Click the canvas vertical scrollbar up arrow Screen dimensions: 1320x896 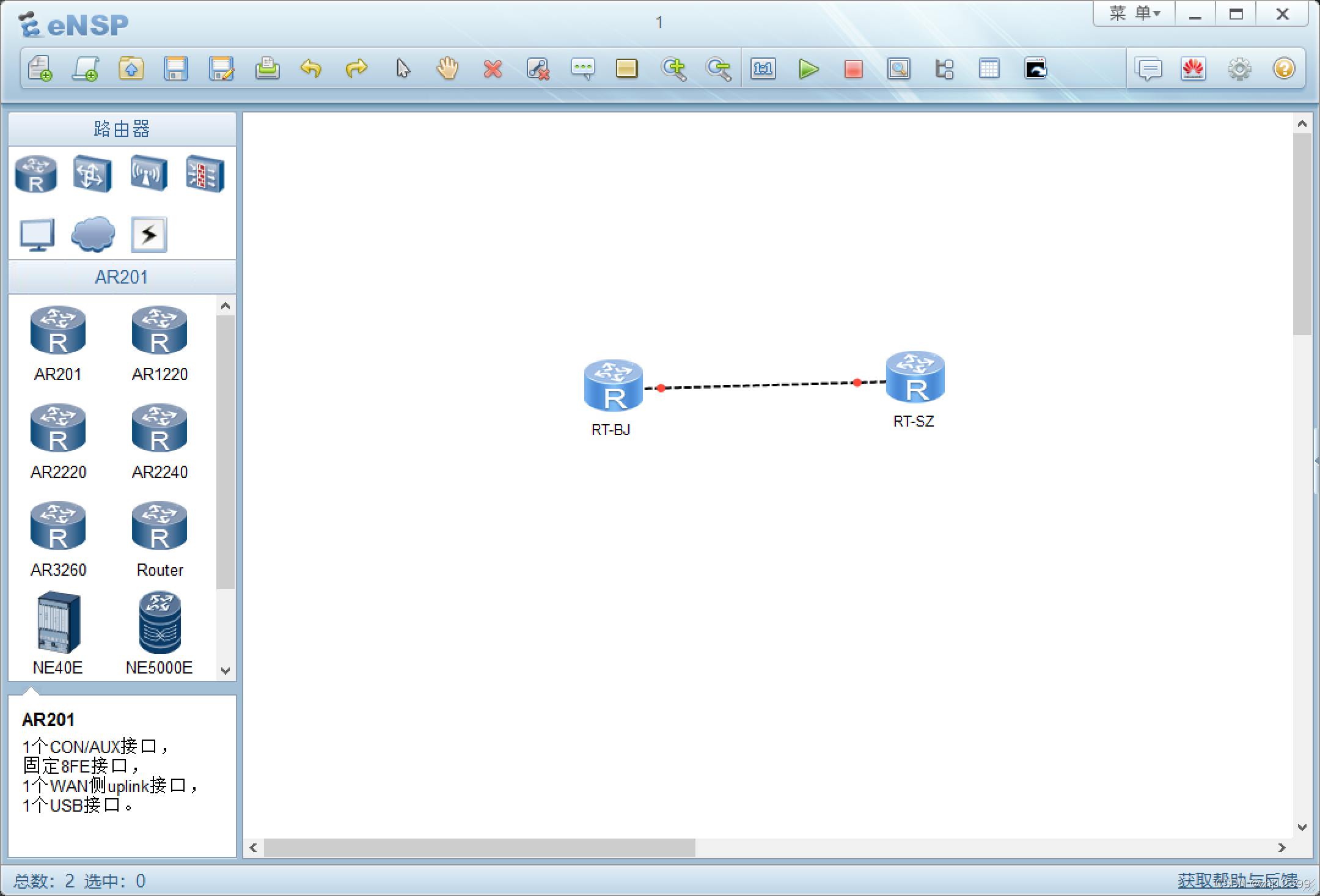tap(1302, 124)
